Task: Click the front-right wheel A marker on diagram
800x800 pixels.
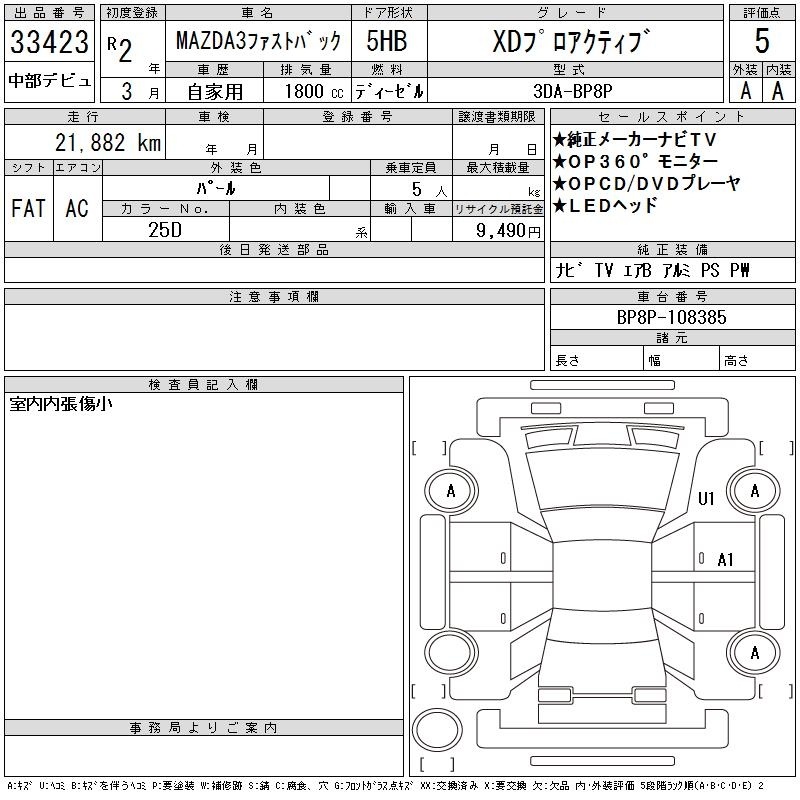Action: [x=754, y=491]
